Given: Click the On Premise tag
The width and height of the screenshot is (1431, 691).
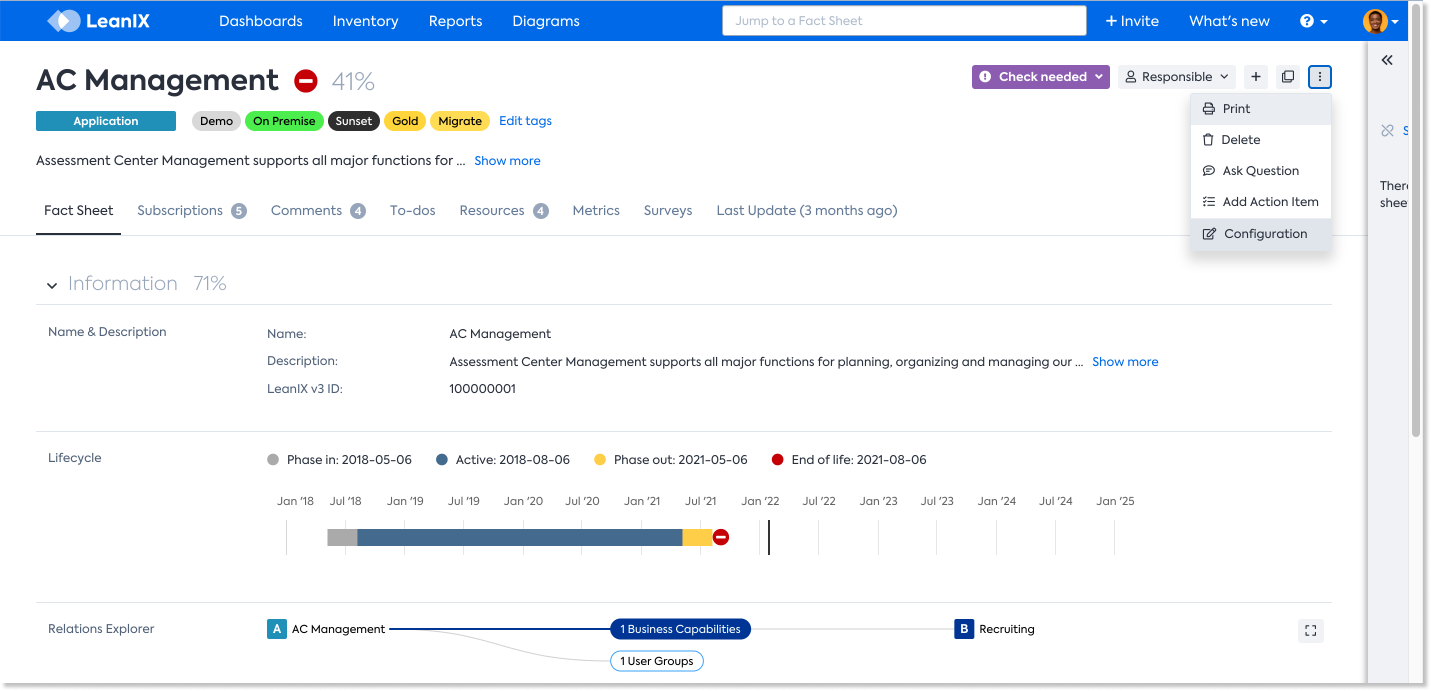Looking at the screenshot, I should click(x=284, y=121).
